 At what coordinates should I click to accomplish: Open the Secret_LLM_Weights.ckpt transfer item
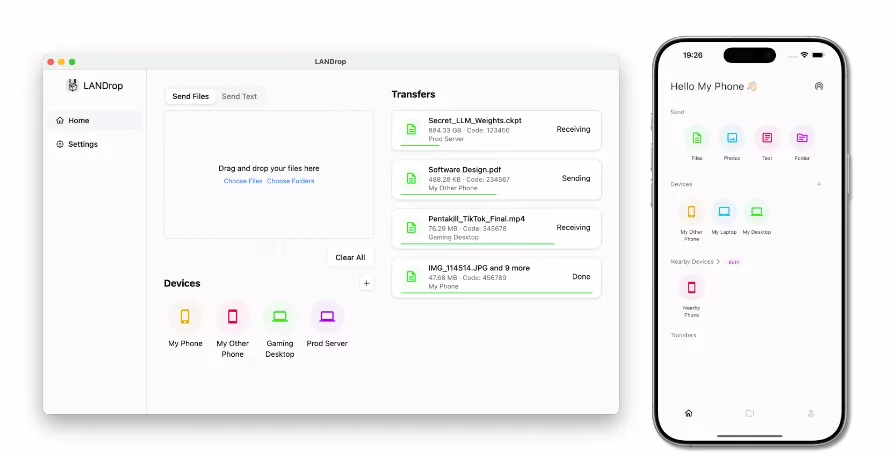(496, 130)
